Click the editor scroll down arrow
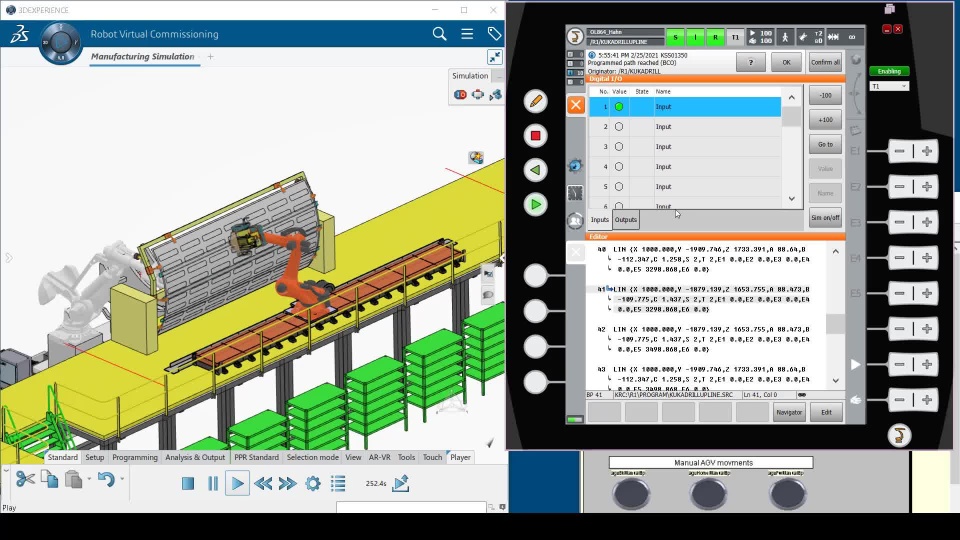The image size is (960, 540). point(836,380)
